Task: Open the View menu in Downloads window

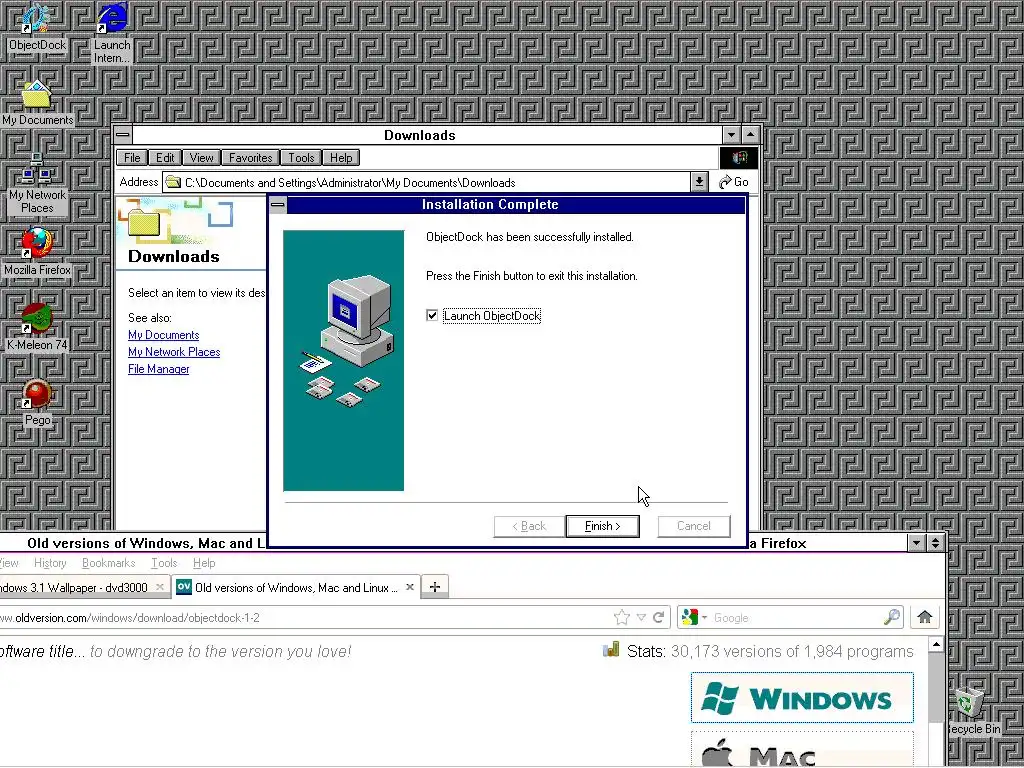Action: (x=201, y=157)
